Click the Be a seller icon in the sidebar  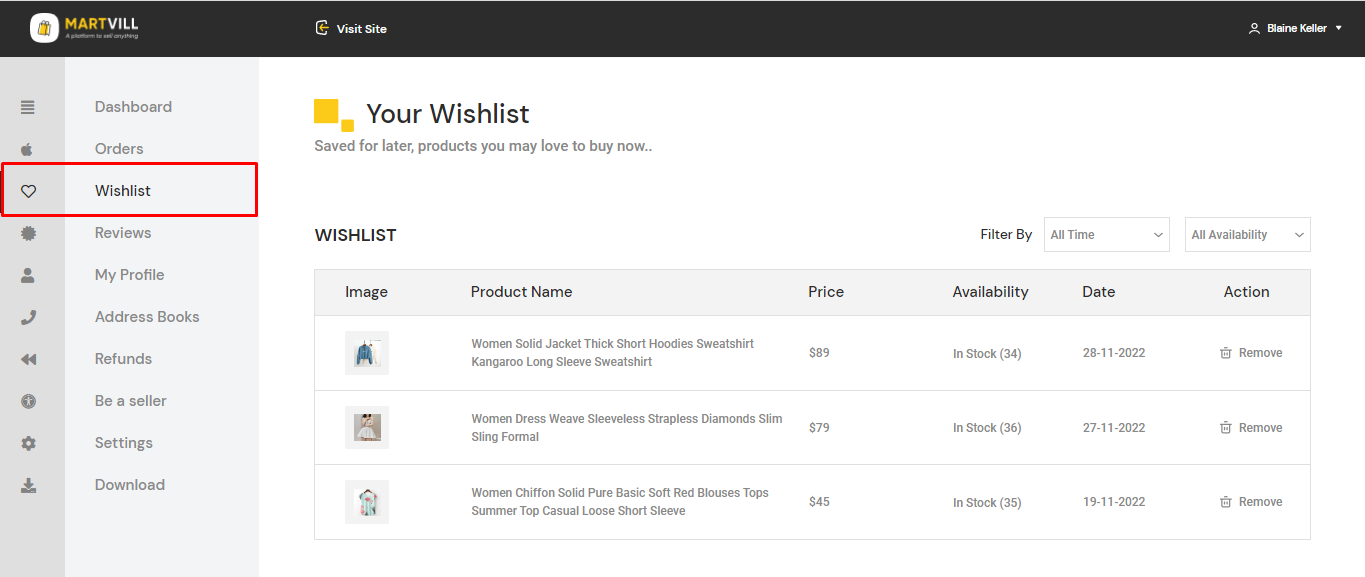(x=28, y=401)
